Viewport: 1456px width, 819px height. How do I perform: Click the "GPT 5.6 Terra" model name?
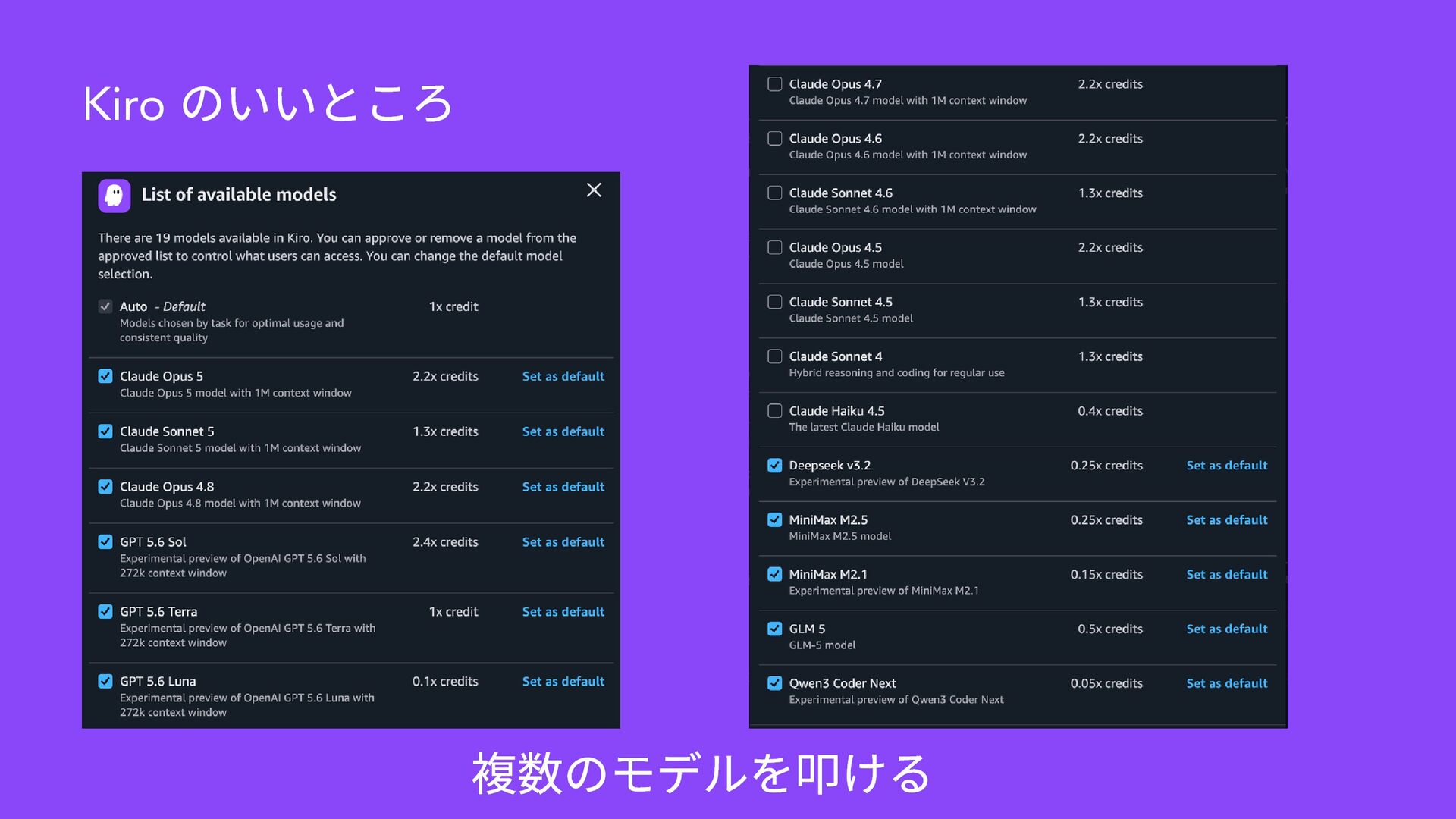pyautogui.click(x=158, y=612)
